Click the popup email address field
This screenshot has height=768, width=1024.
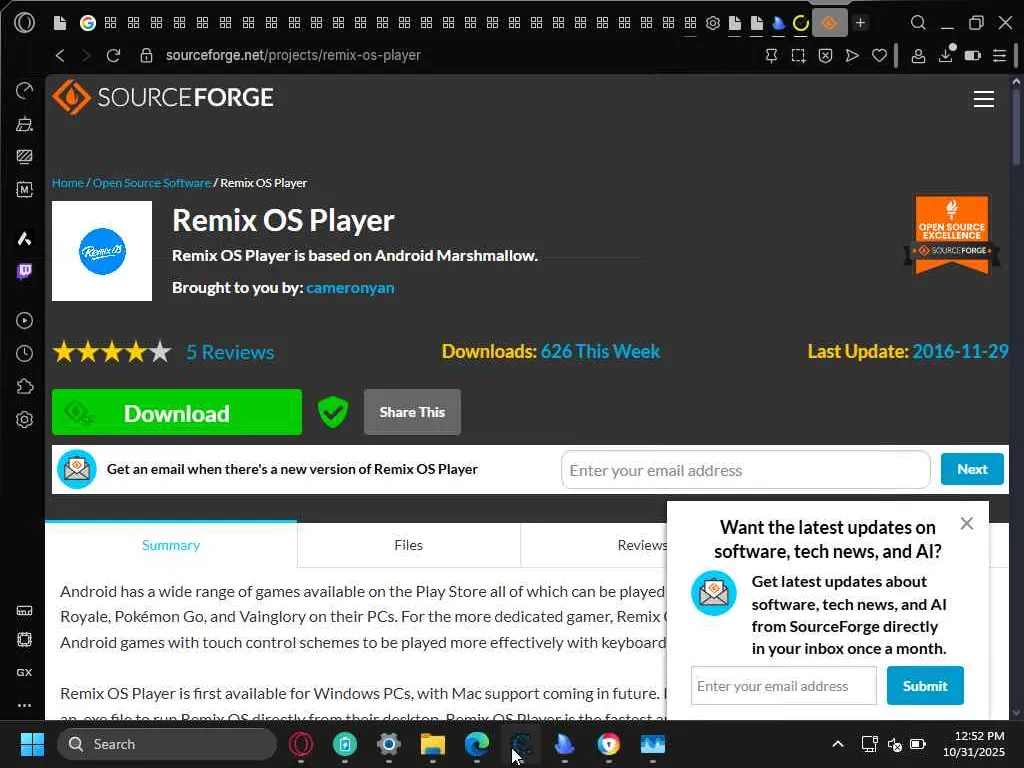(784, 686)
